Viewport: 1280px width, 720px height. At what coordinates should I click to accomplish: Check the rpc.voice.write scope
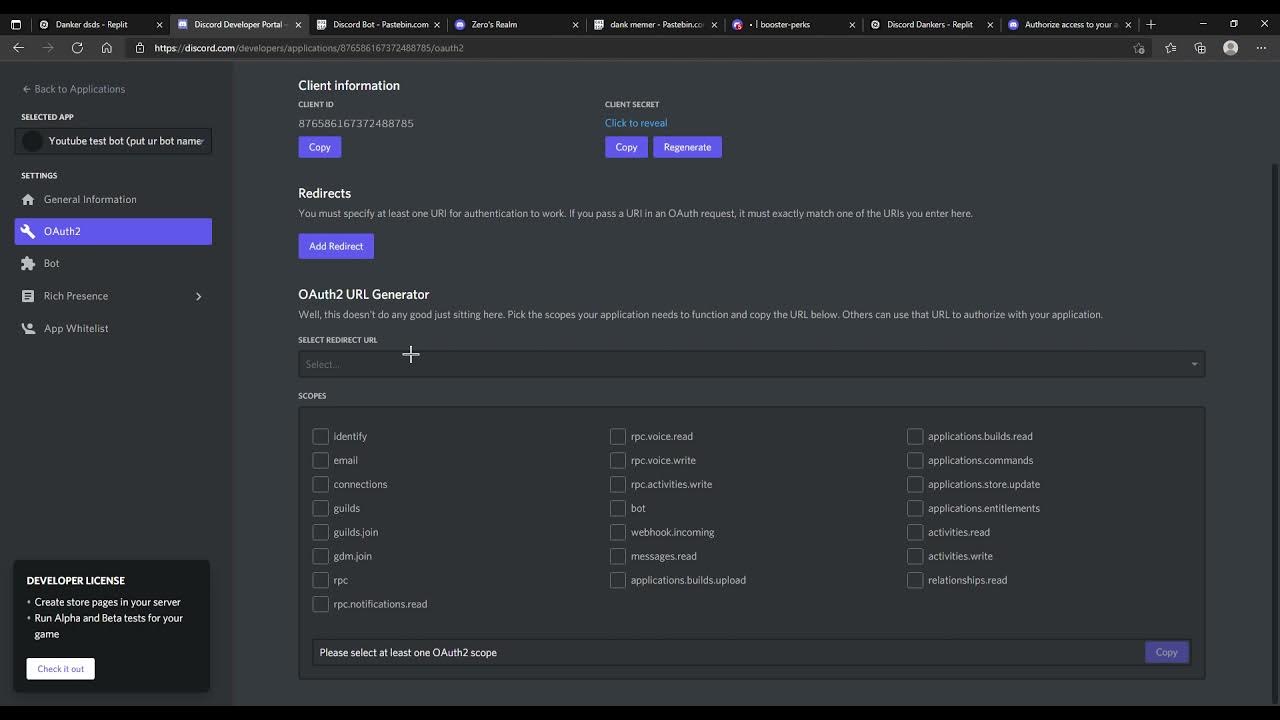tap(618, 460)
